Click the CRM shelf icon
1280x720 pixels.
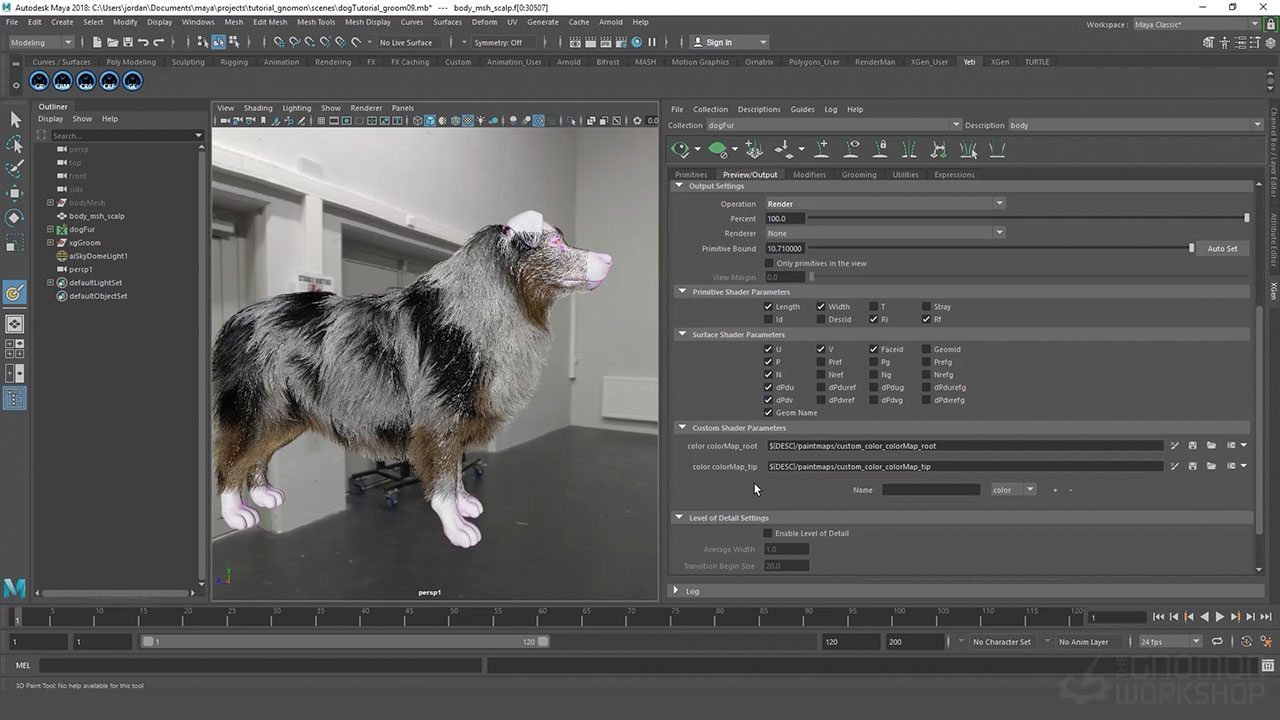tap(63, 82)
